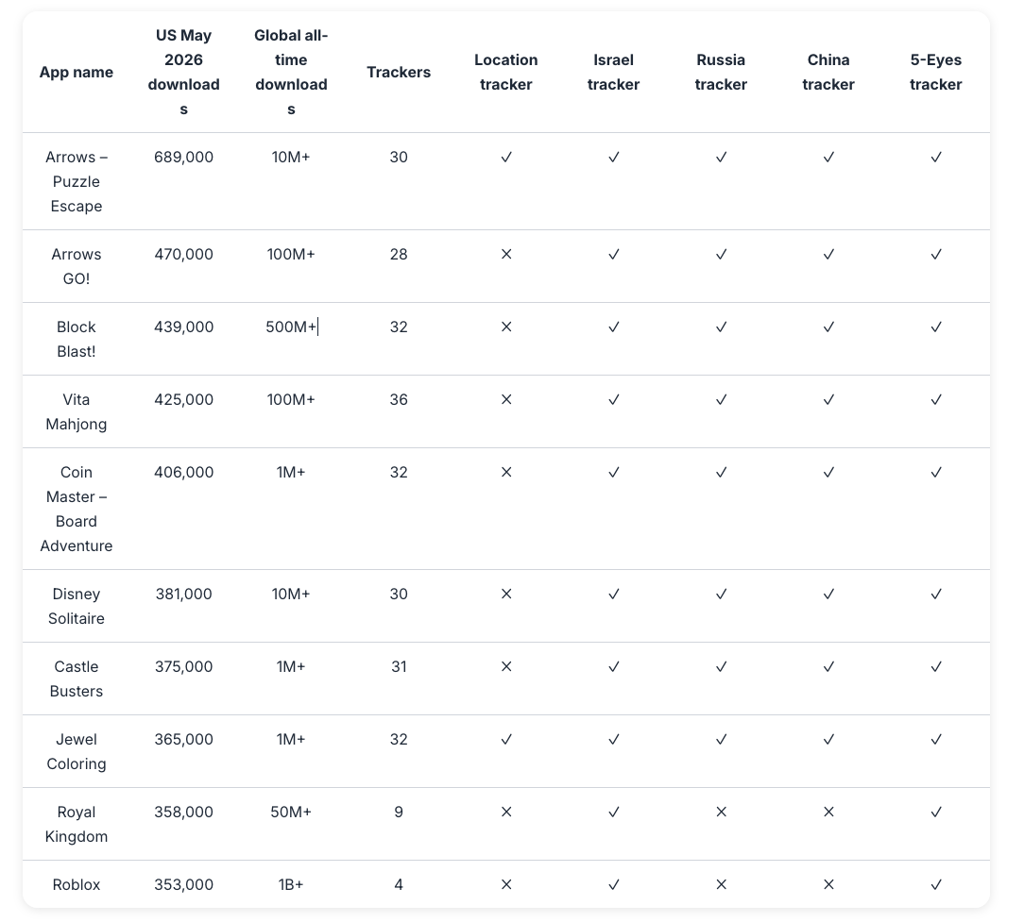Select the Vita Mahjong name cell
The image size is (1024, 922).
click(76, 412)
